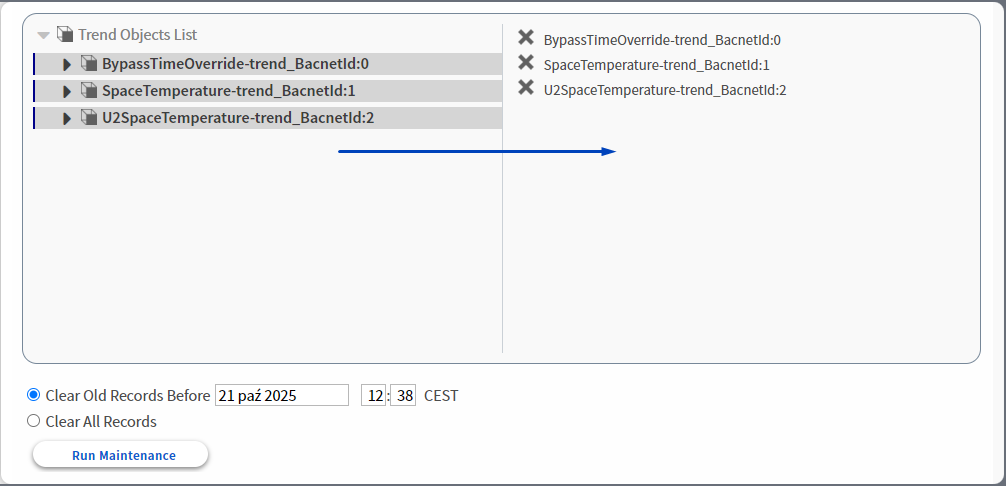This screenshot has width=1006, height=486.
Task: Click the Run Maintenance button
Action: (x=121, y=455)
